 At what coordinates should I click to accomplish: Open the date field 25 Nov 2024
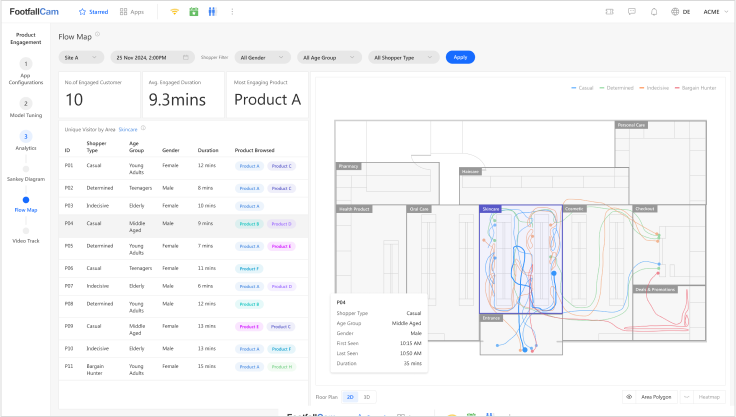click(x=151, y=57)
